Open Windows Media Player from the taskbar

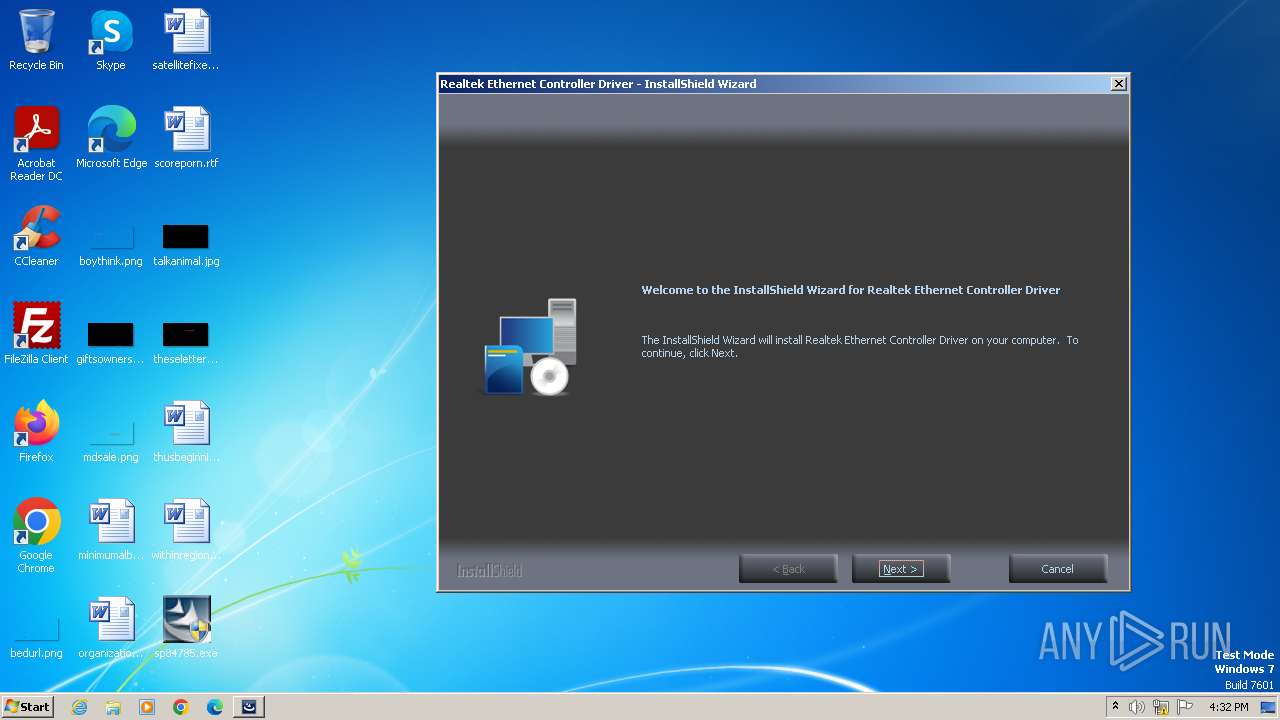coord(147,707)
